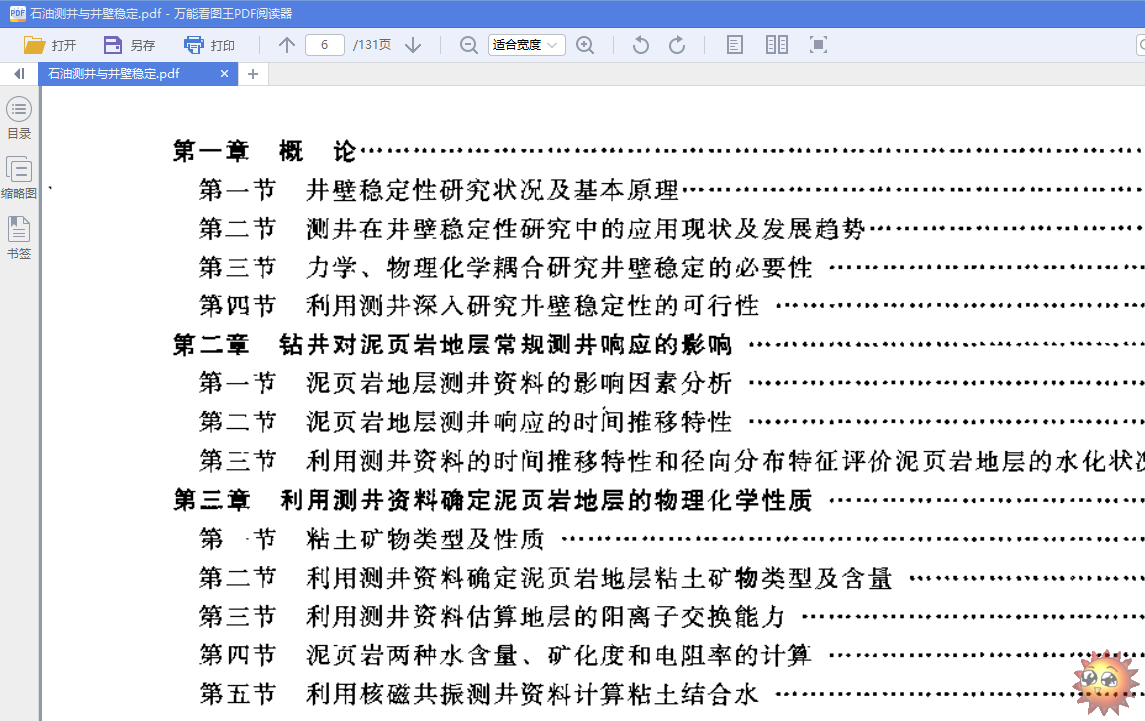1145x721 pixels.
Task: Switch to two-page view
Action: [777, 45]
